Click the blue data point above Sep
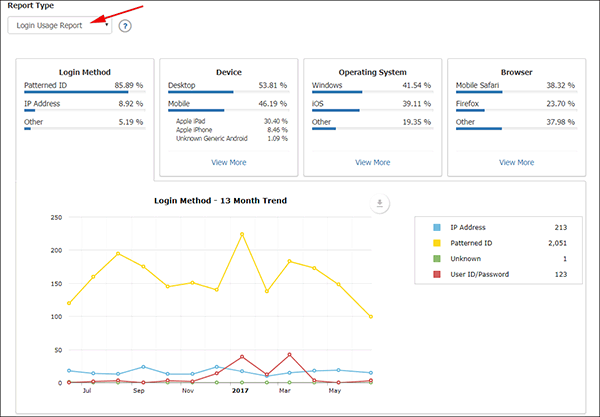Screen dimensions: 600x417 [143, 367]
